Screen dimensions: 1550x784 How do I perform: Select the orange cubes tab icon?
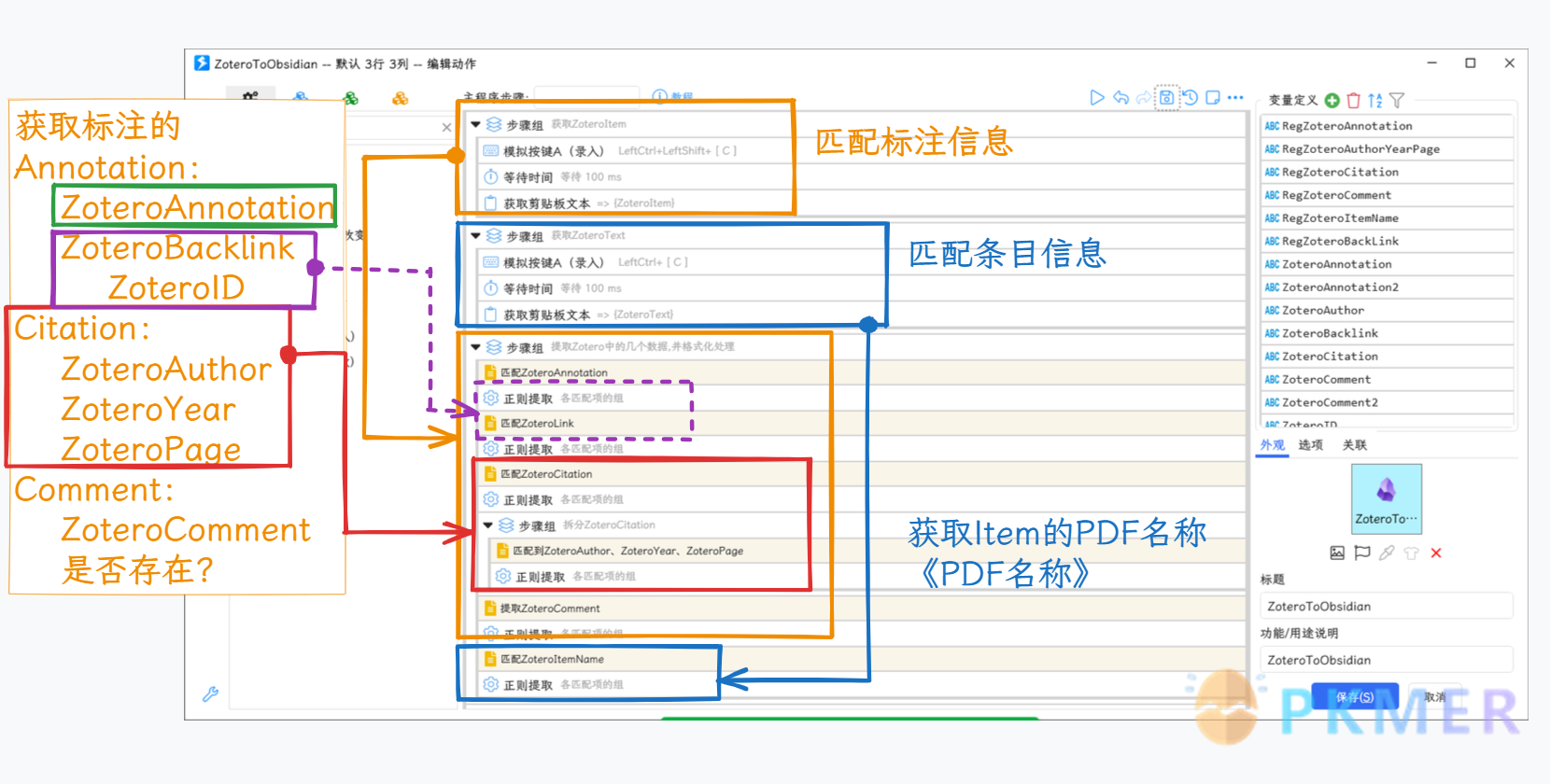(401, 97)
